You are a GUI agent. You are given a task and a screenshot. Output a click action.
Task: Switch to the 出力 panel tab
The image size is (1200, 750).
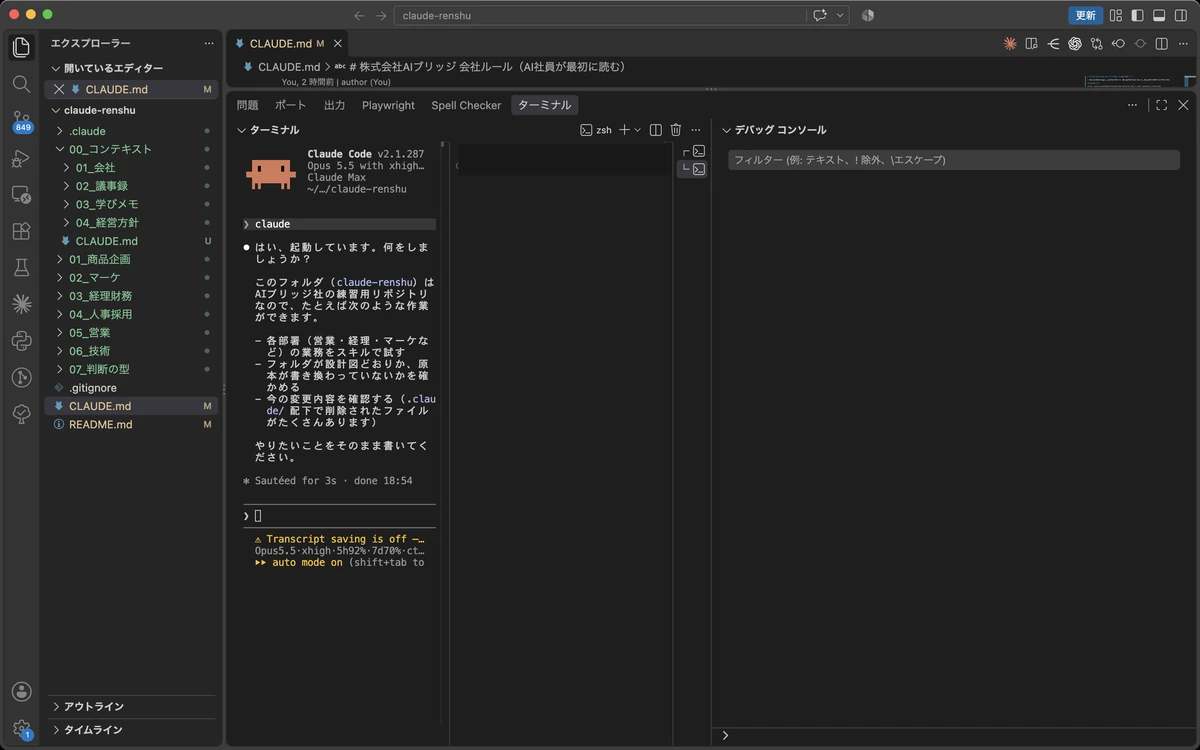coord(334,105)
